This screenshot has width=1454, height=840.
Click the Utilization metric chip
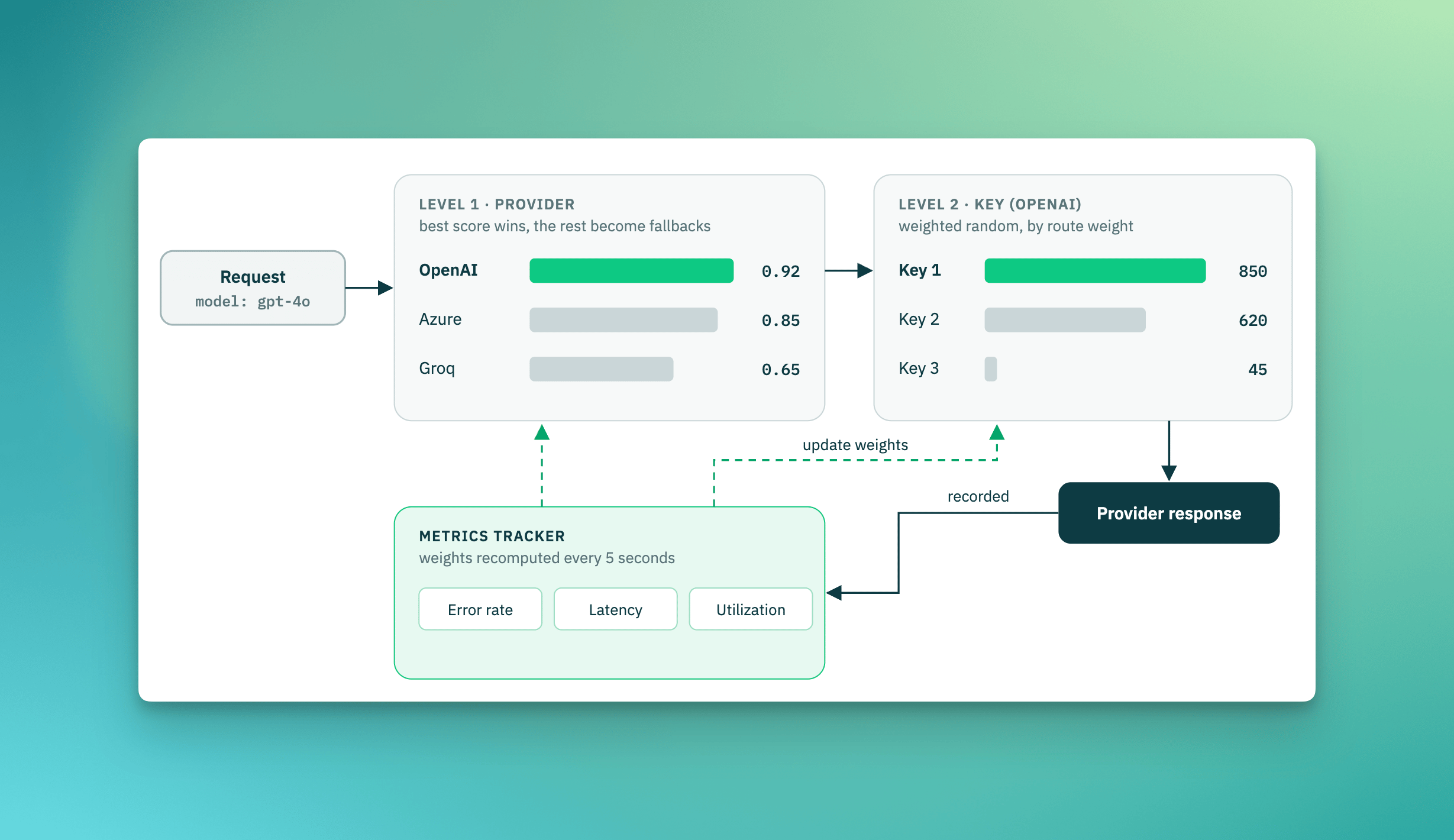[751, 609]
